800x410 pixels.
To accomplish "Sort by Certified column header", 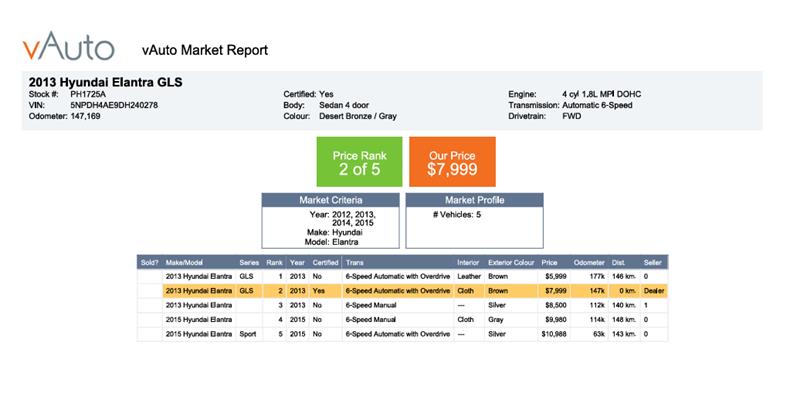I will coord(326,263).
